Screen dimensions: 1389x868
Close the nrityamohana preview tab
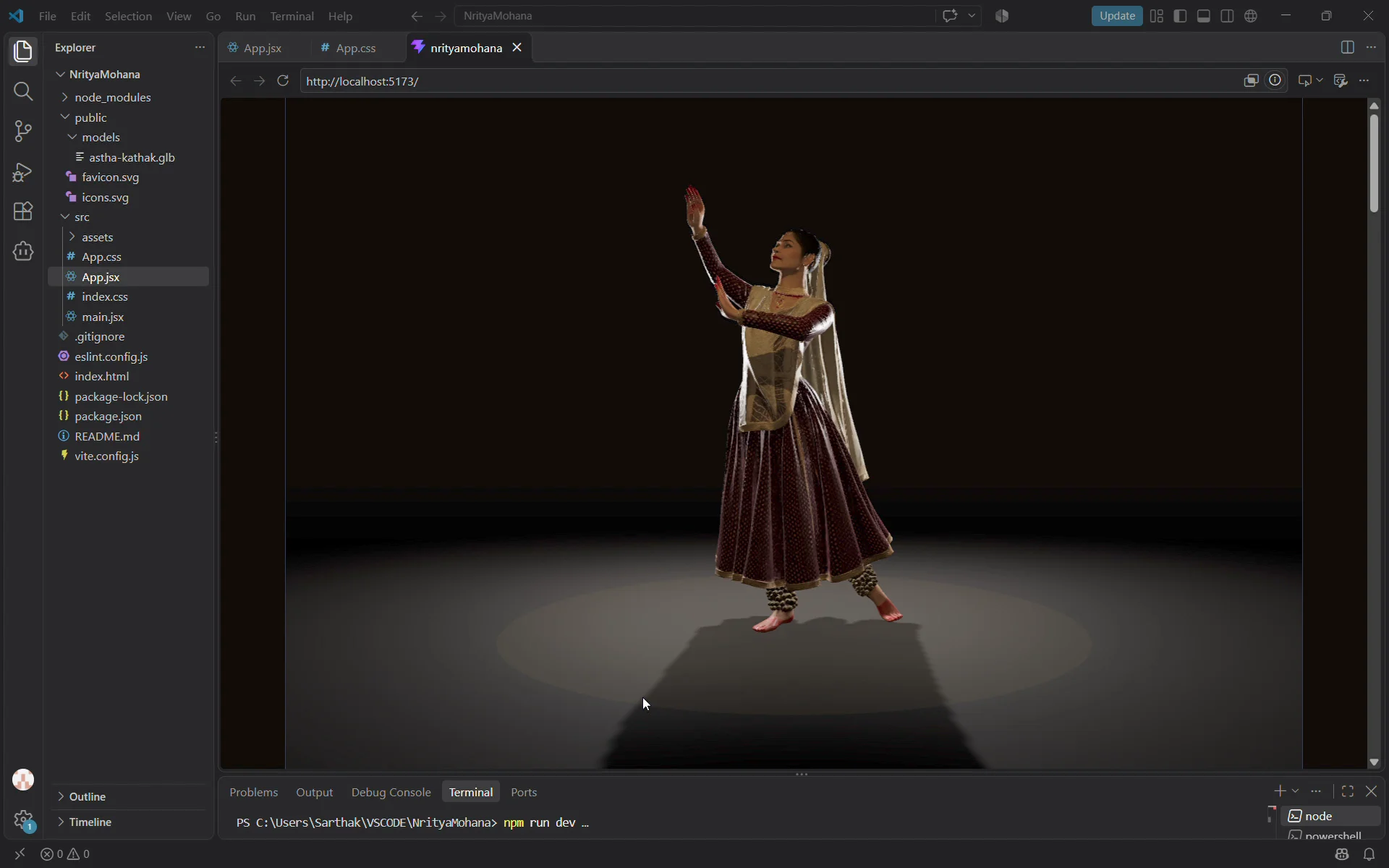pos(517,47)
